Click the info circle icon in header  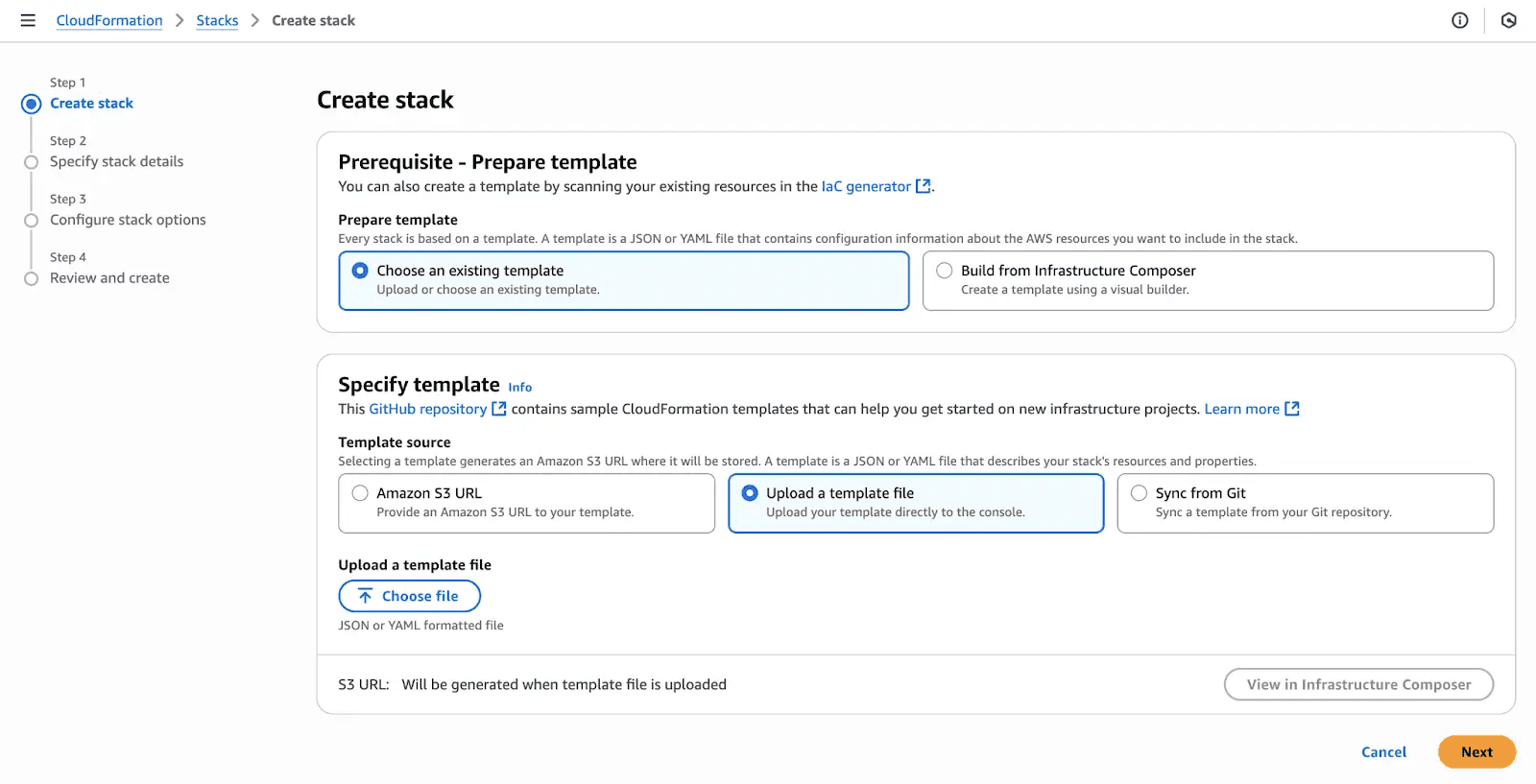pos(1459,20)
